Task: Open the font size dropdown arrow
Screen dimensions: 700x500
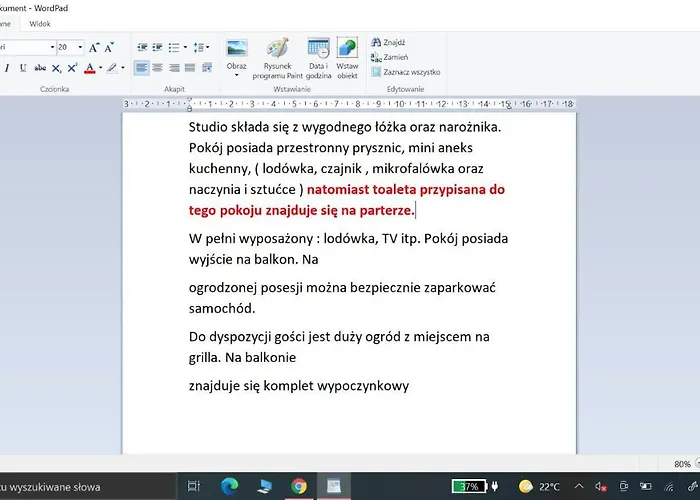Action: [x=80, y=47]
